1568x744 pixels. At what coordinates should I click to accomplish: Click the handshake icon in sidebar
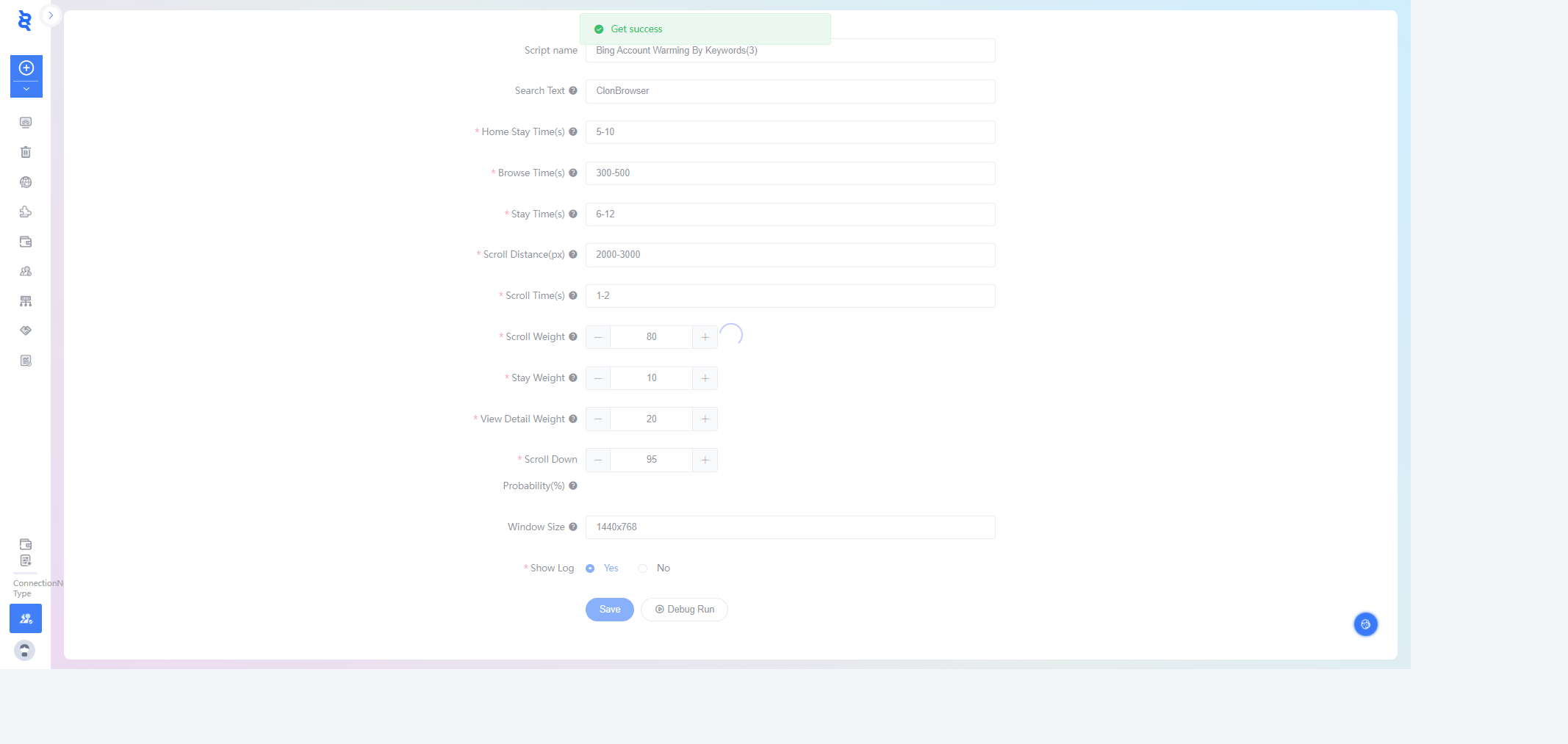26,331
